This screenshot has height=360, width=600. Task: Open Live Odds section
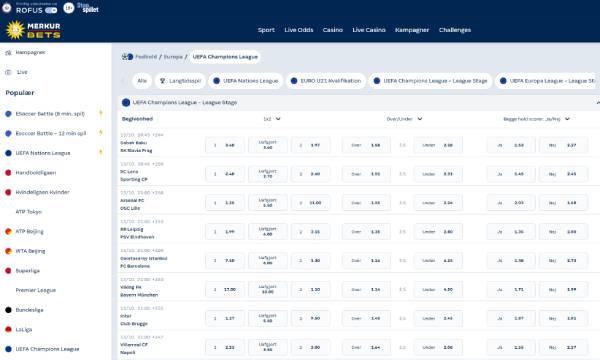pyautogui.click(x=299, y=30)
